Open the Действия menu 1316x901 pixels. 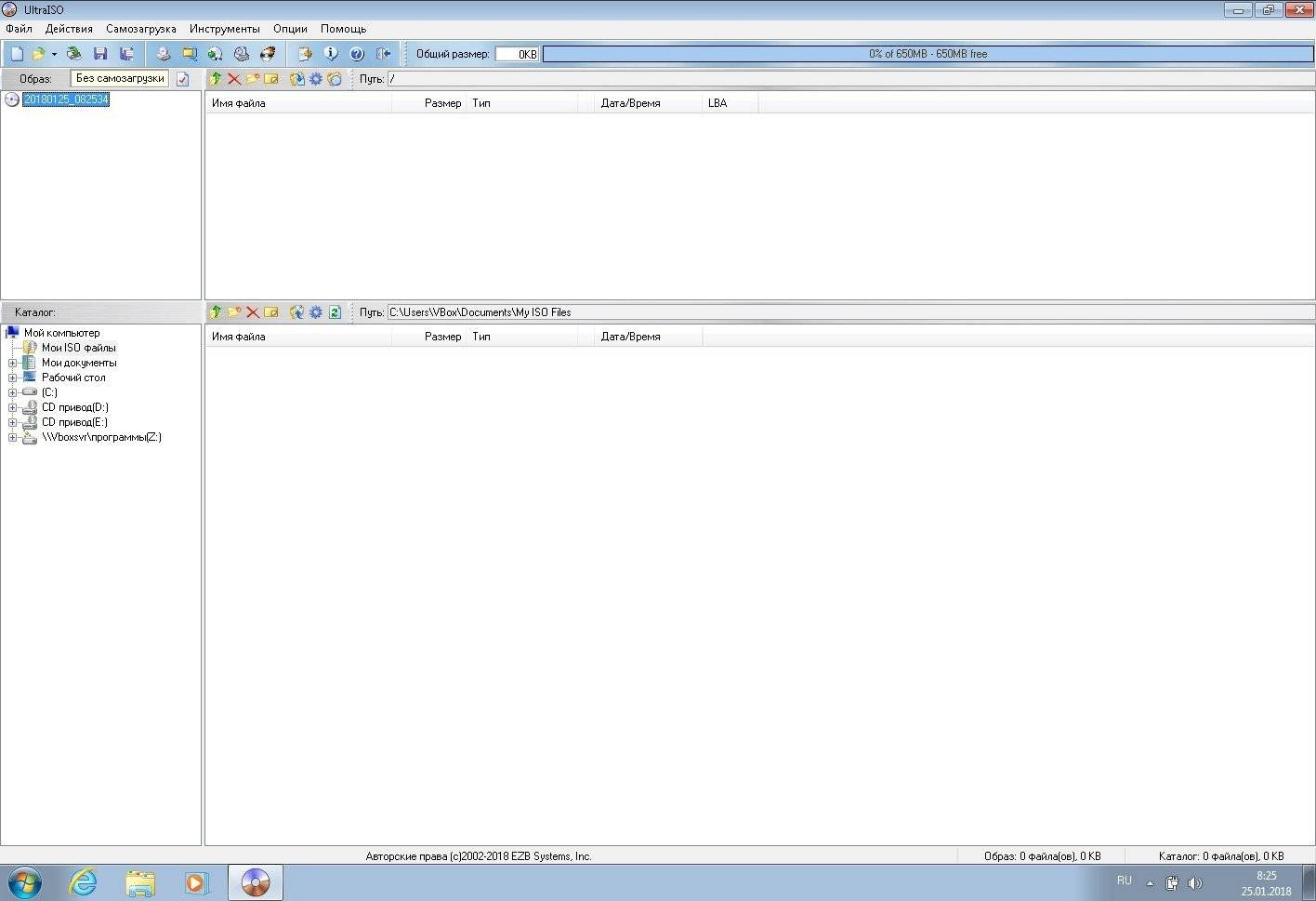(69, 29)
